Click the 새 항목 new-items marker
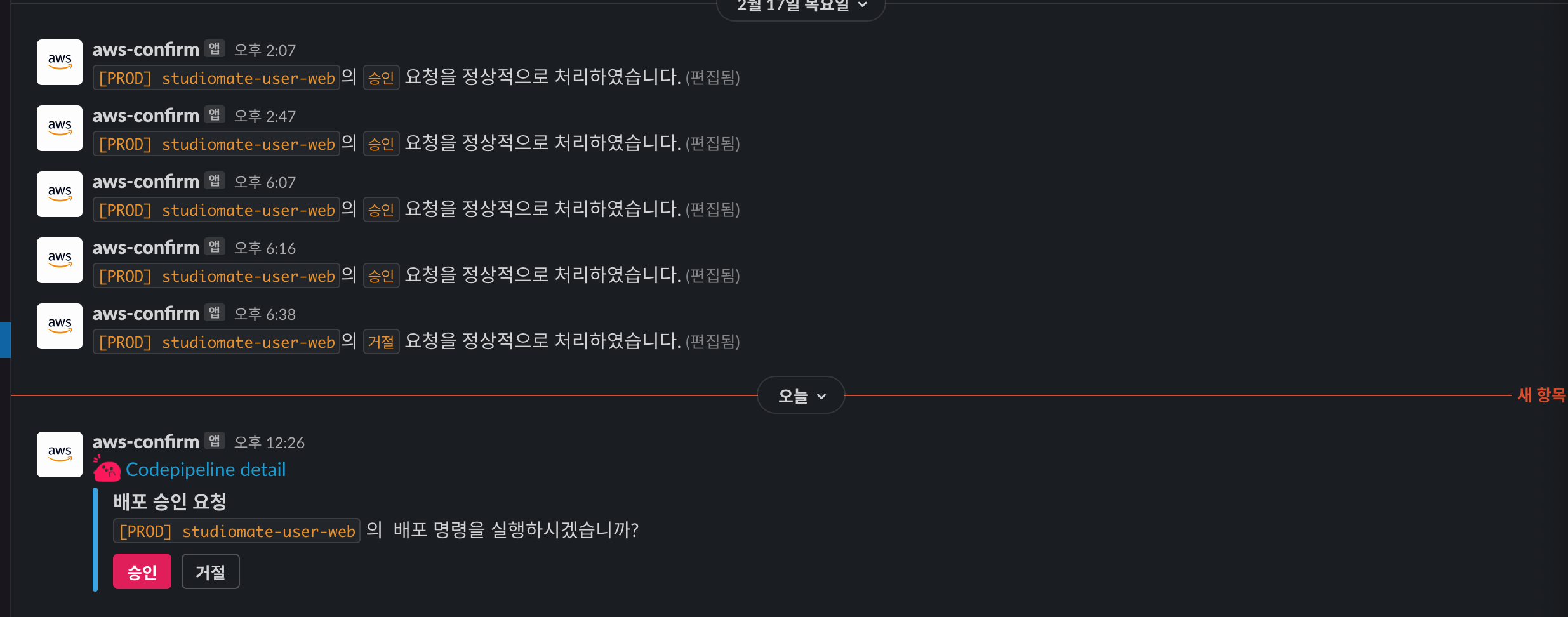1568x617 pixels. (x=1541, y=395)
